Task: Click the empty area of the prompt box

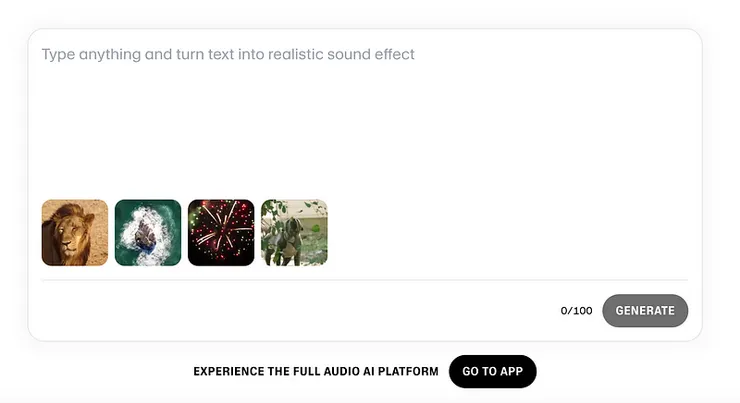Action: [x=450, y=140]
